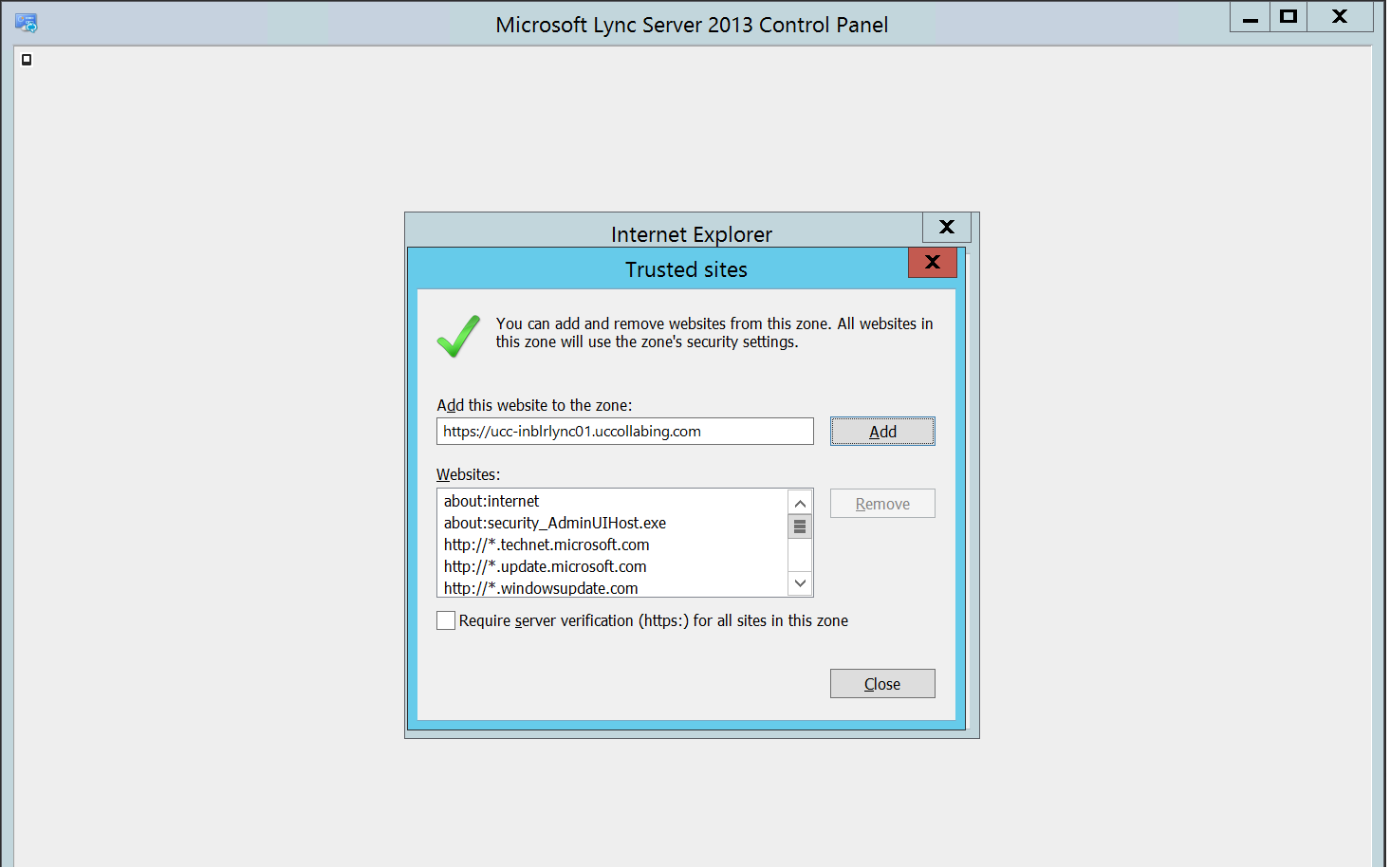The image size is (1390, 868).
Task: Click the Websites list scroll down arrow
Action: coord(800,583)
